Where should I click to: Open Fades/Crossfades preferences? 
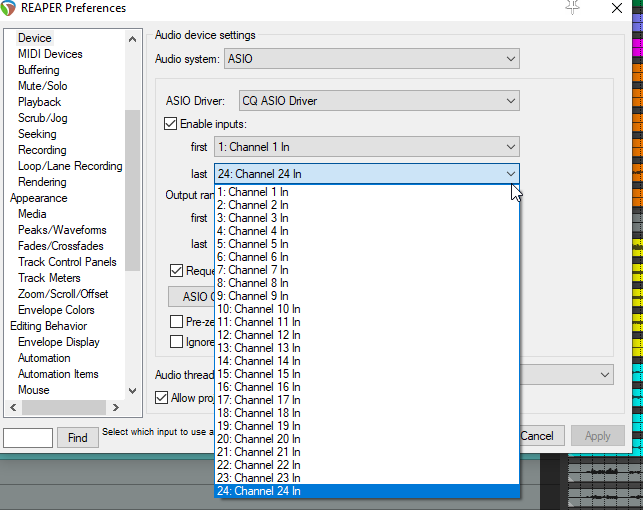(61, 246)
